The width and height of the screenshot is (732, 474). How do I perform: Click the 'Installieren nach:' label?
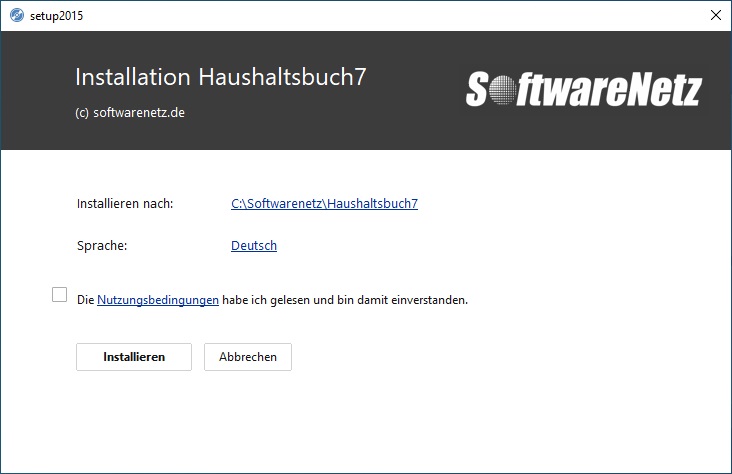(x=125, y=203)
